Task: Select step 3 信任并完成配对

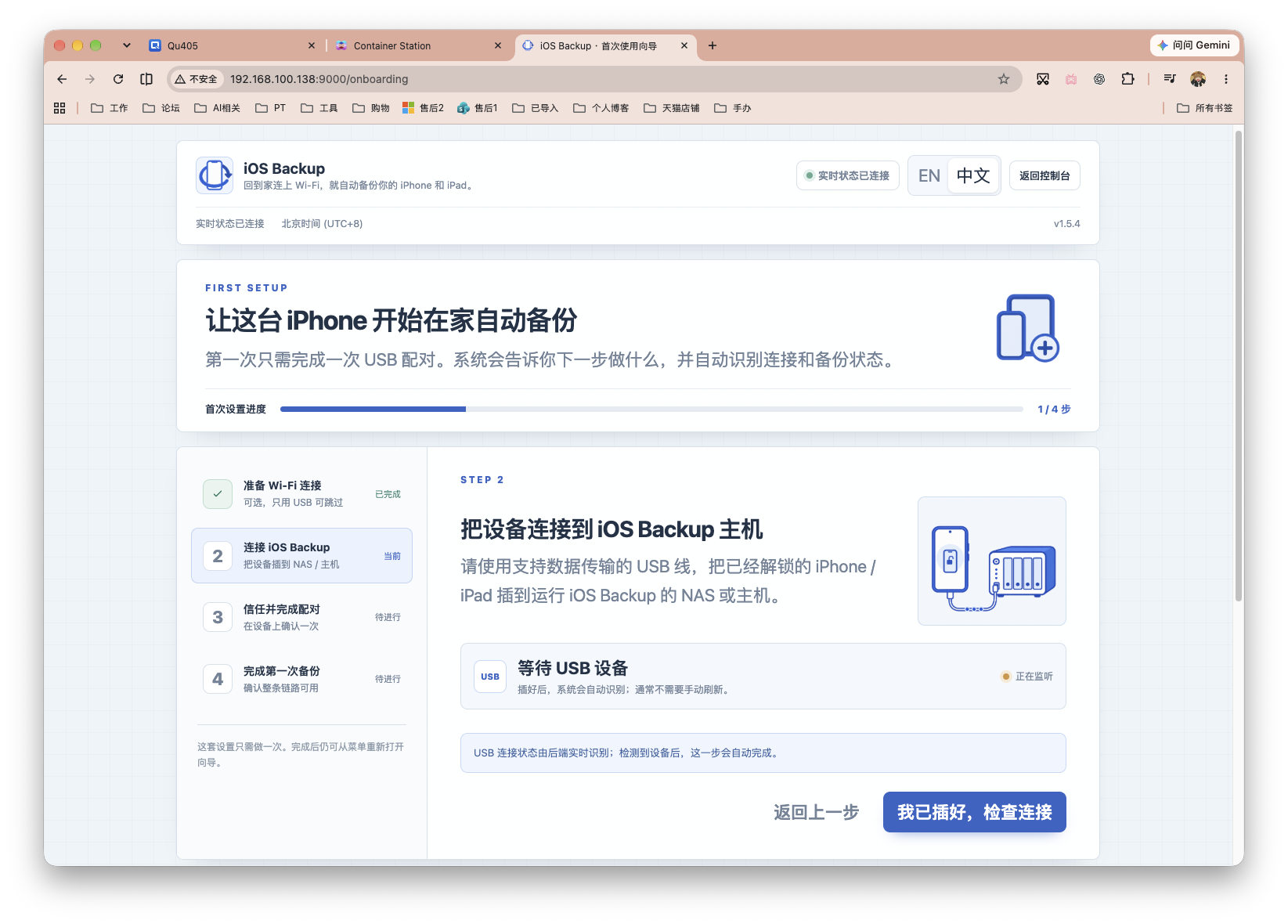Action: click(x=301, y=617)
